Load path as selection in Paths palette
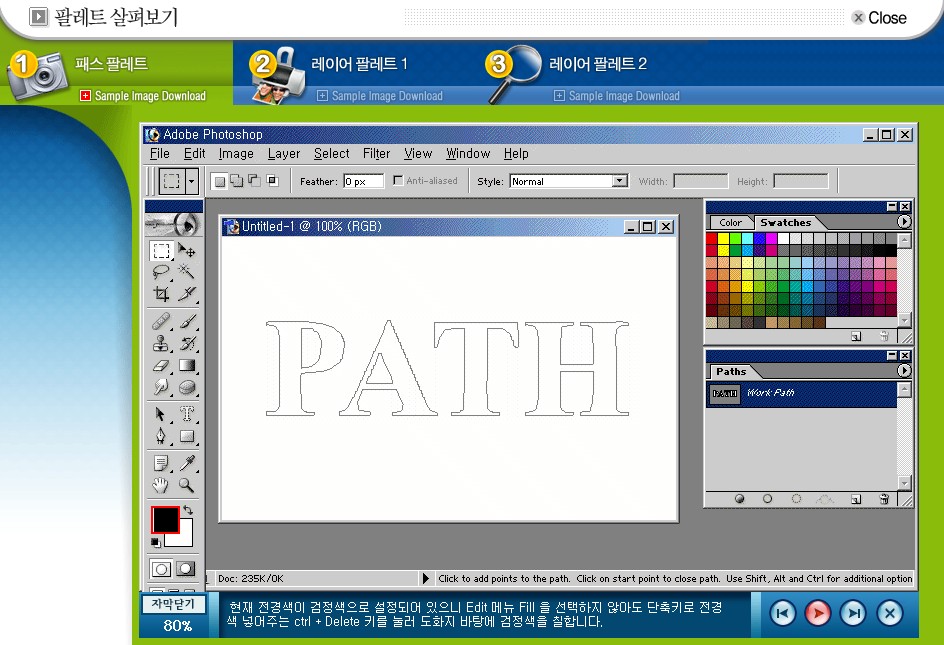 pyautogui.click(x=796, y=499)
